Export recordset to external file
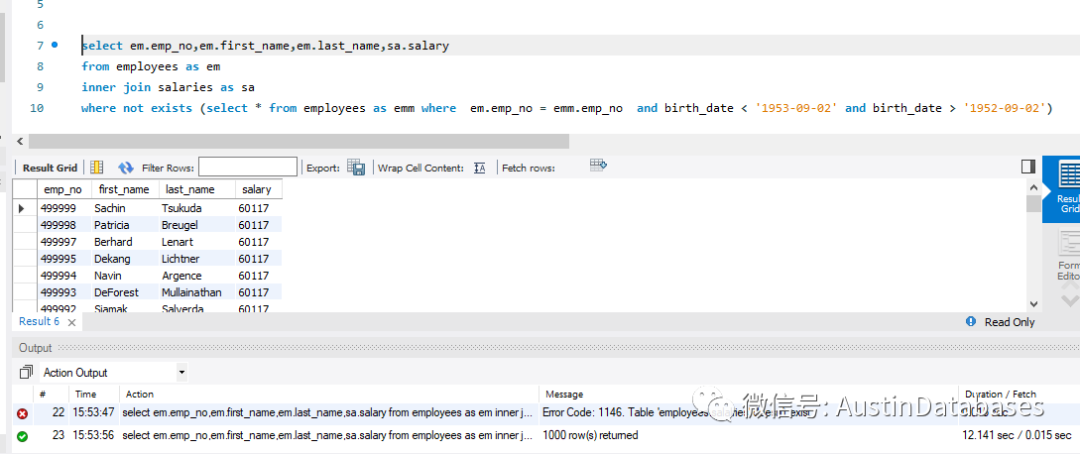This screenshot has height=454, width=1080. (356, 168)
